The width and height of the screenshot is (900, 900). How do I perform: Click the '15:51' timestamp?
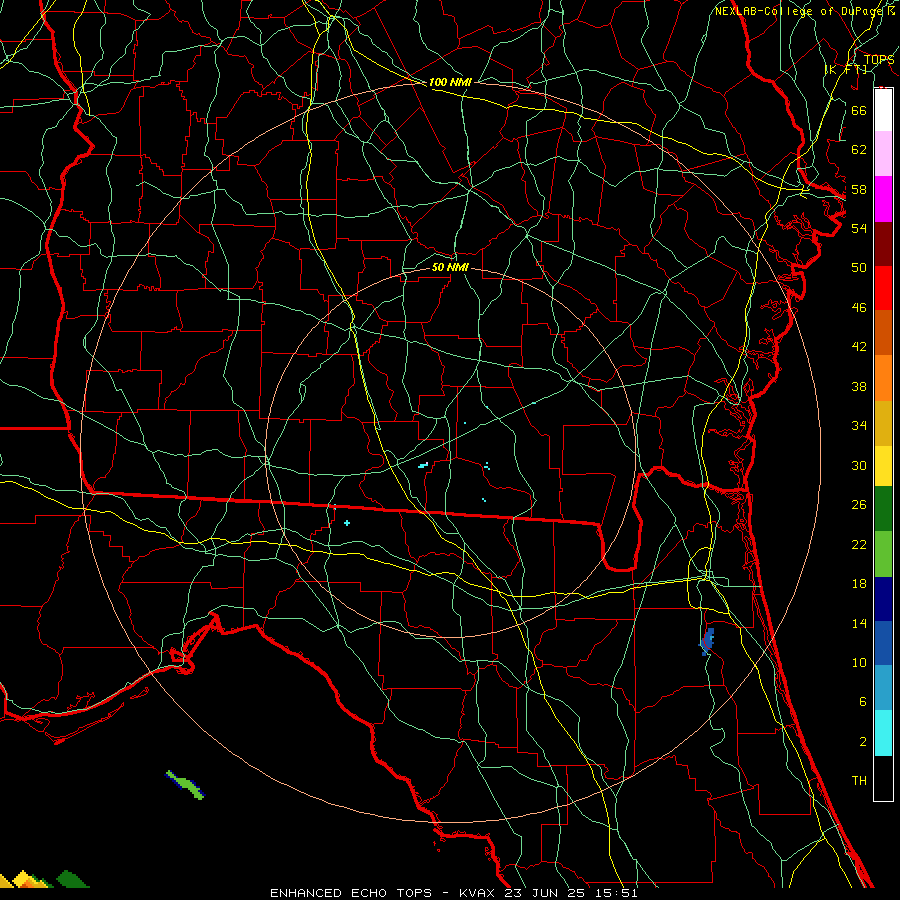click(x=617, y=893)
